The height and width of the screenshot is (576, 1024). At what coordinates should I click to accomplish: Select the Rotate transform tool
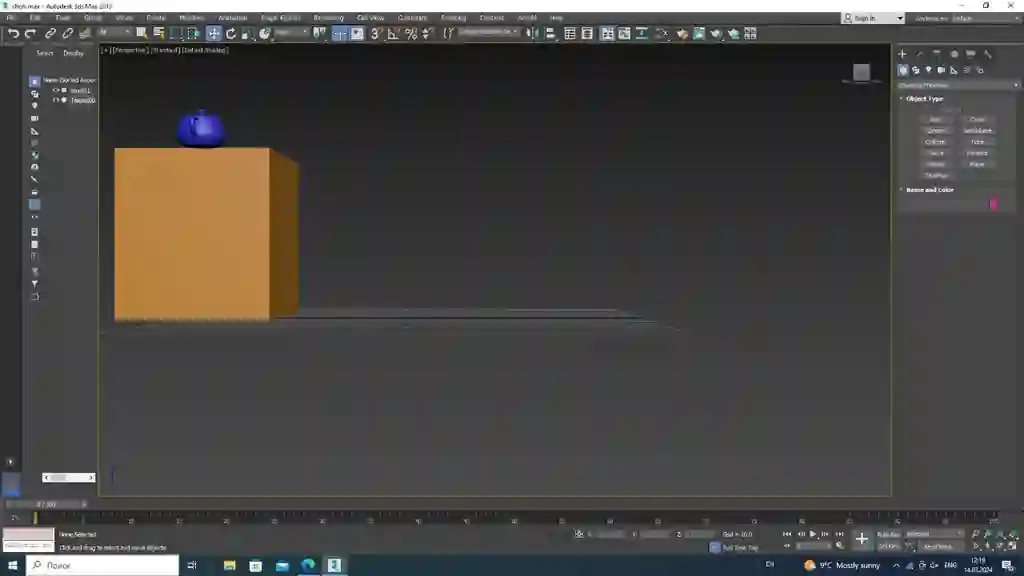(x=231, y=33)
